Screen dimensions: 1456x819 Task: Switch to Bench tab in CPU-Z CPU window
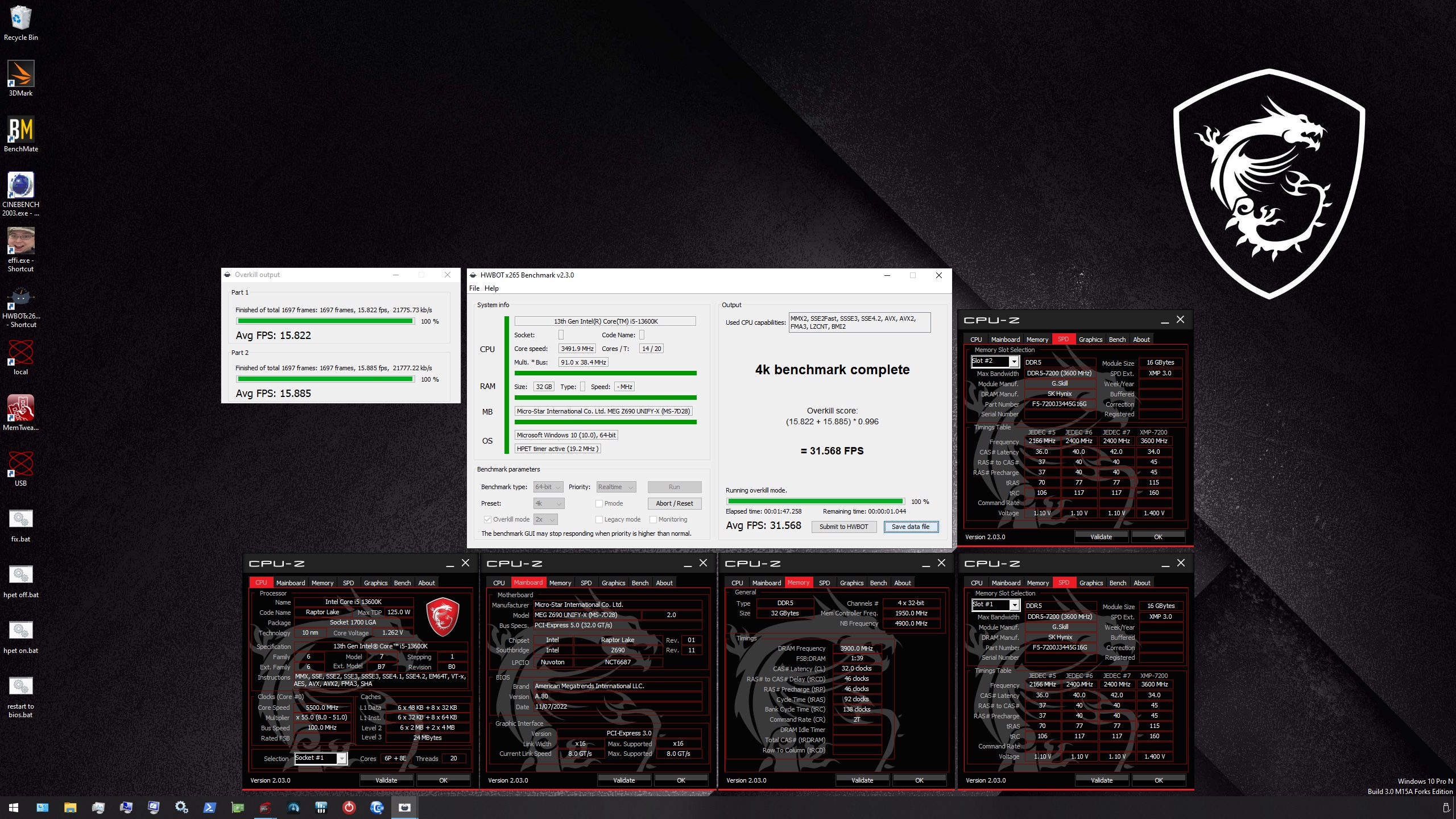402,583
